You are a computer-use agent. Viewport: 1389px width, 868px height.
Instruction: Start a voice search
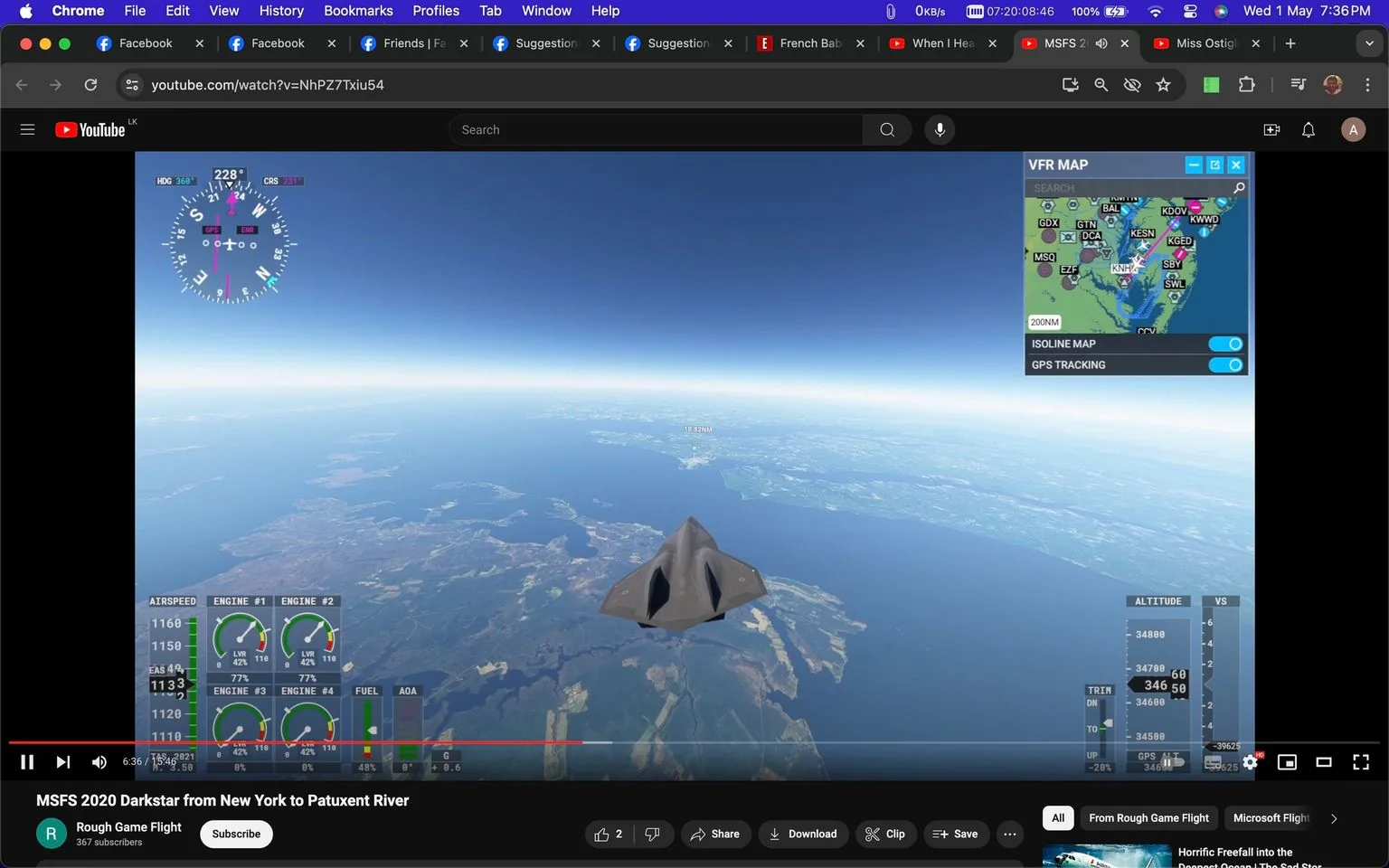pyautogui.click(x=940, y=129)
